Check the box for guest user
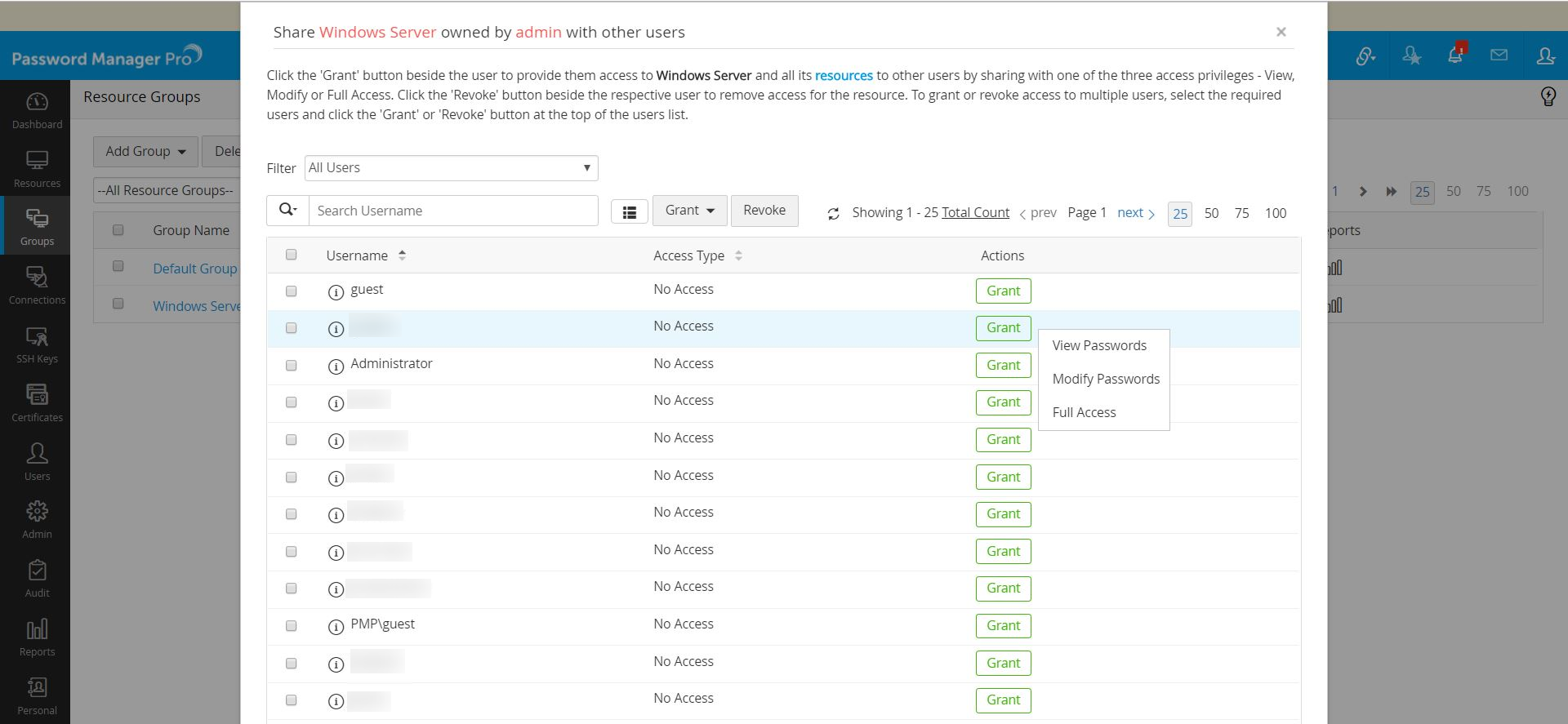Image resolution: width=1568 pixels, height=724 pixels. click(x=292, y=291)
